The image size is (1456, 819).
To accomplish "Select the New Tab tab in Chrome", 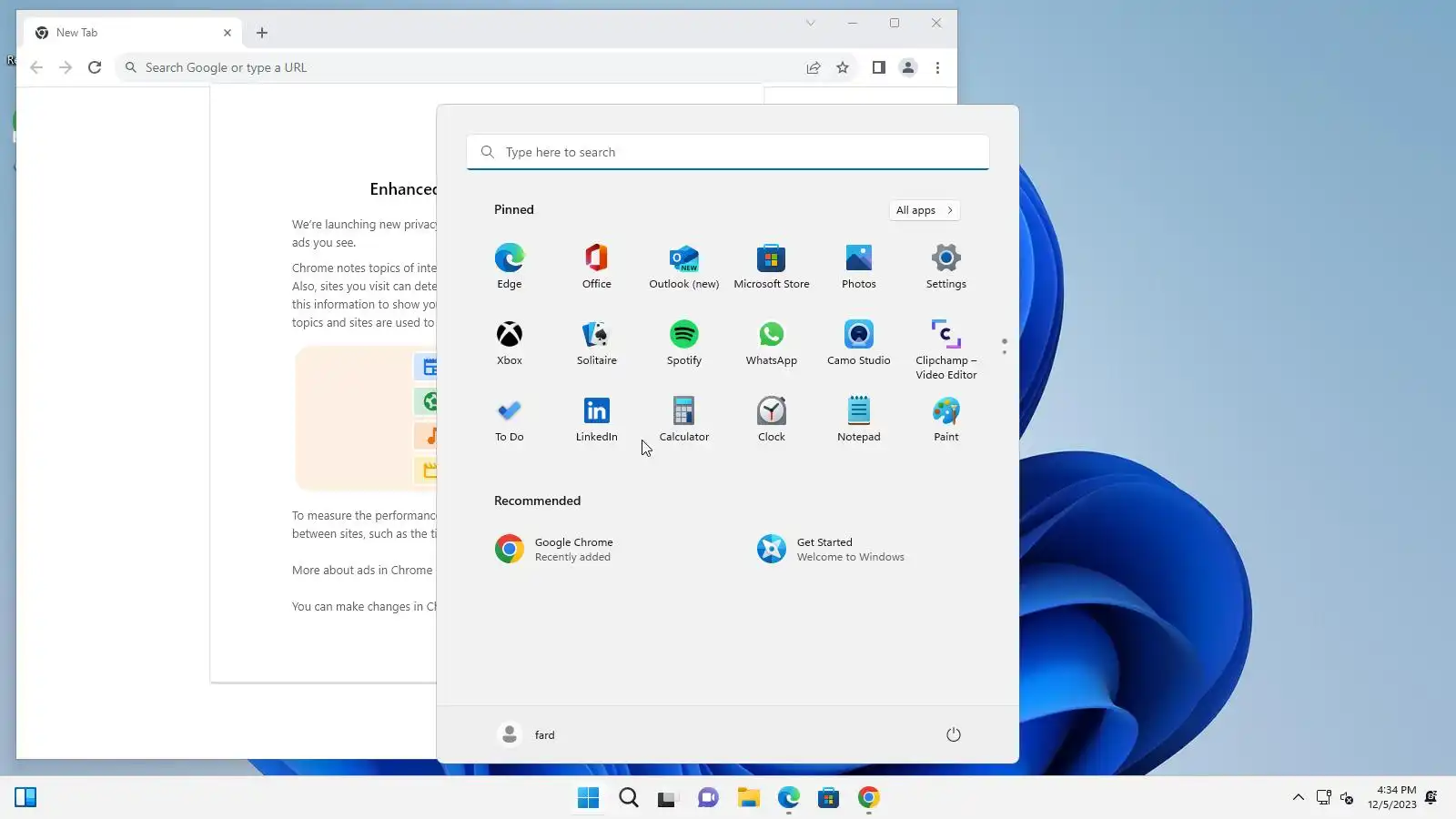I will (x=133, y=33).
